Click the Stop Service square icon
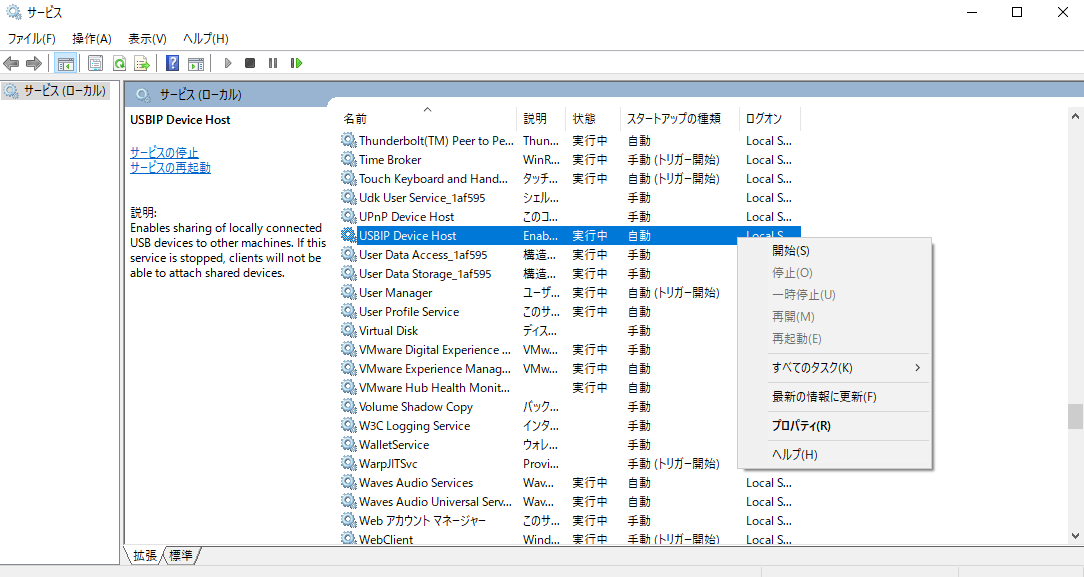The height and width of the screenshot is (577, 1084). point(250,64)
